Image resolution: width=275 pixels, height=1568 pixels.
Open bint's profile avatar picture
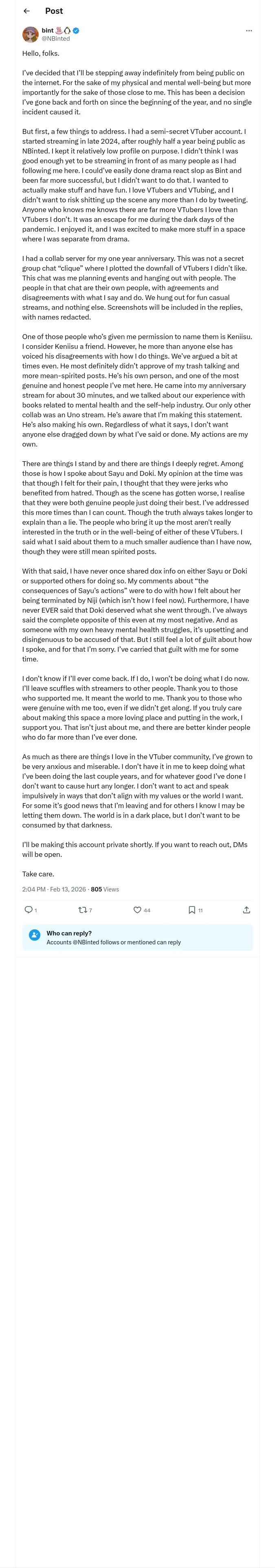(x=31, y=34)
